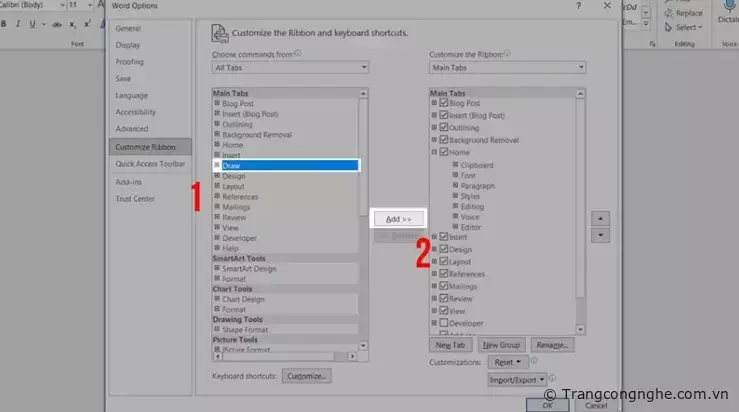Apply Underline from the Font group
The image size is (739, 412).
pos(32,23)
